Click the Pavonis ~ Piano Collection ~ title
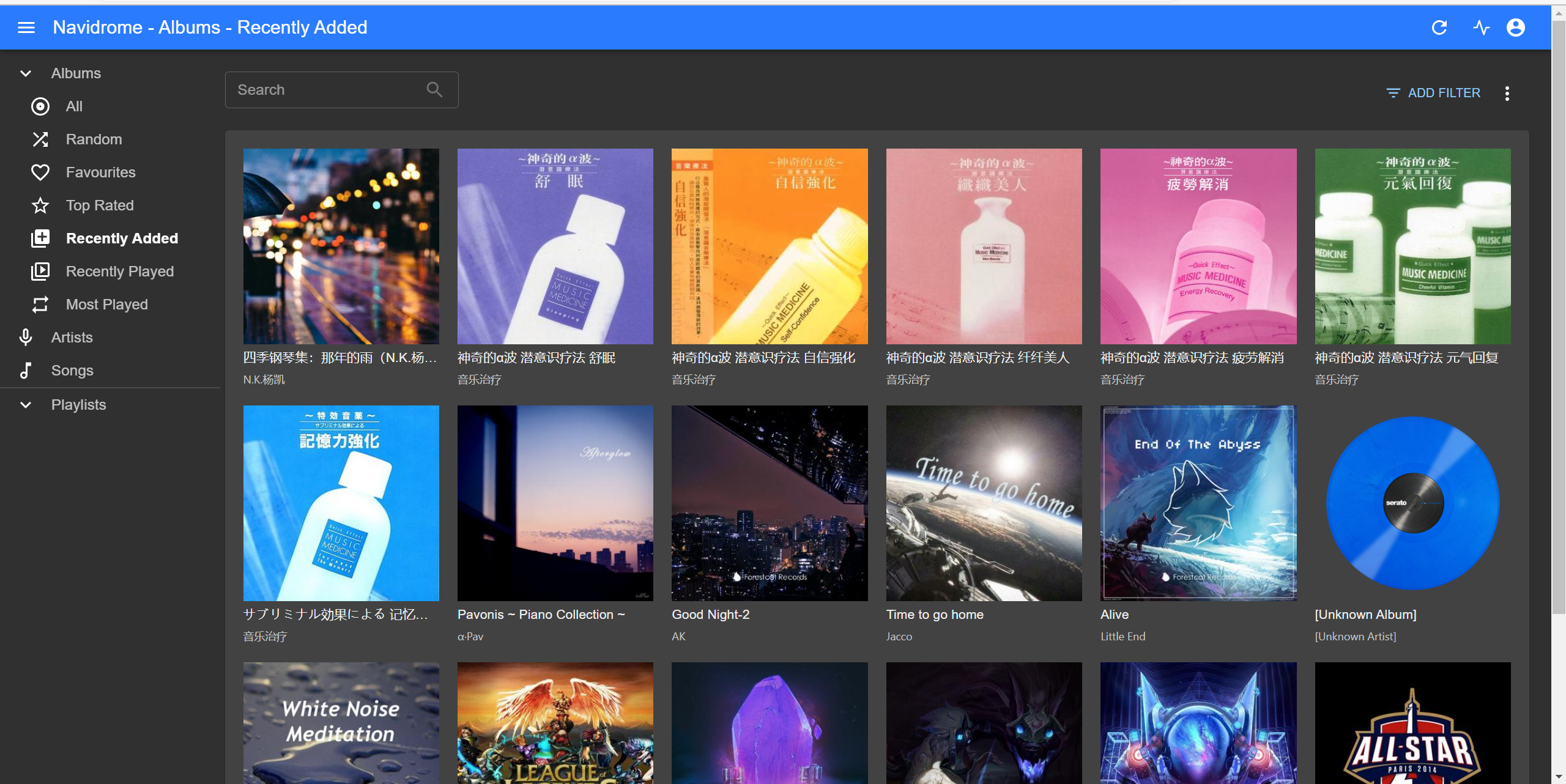The height and width of the screenshot is (784, 1566). pos(541,615)
